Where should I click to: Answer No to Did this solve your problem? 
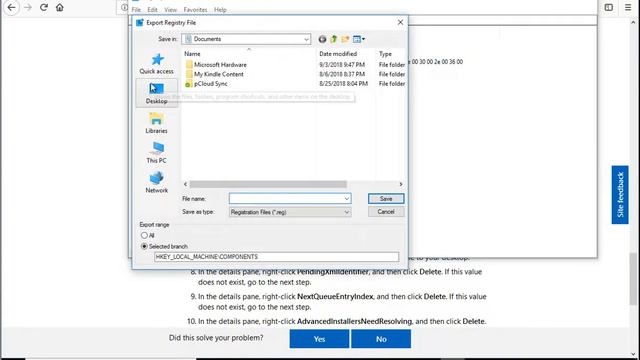coord(381,339)
